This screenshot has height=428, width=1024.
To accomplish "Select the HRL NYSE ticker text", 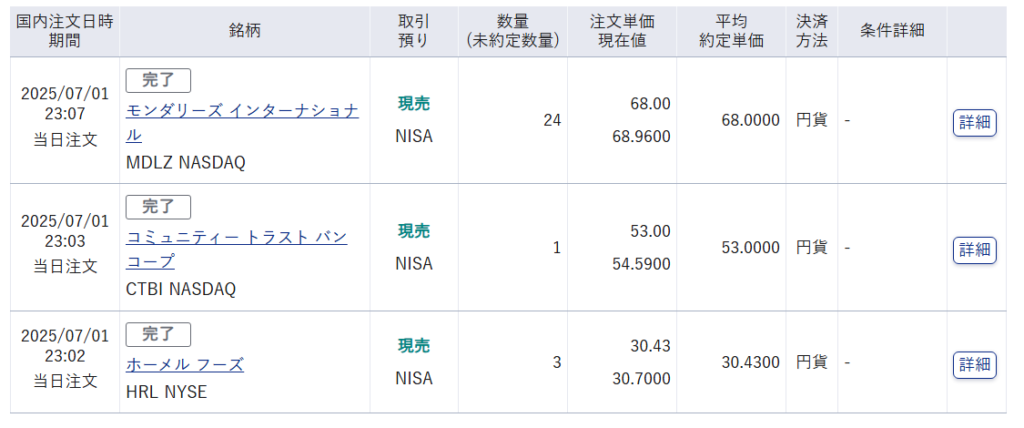I will tap(166, 391).
